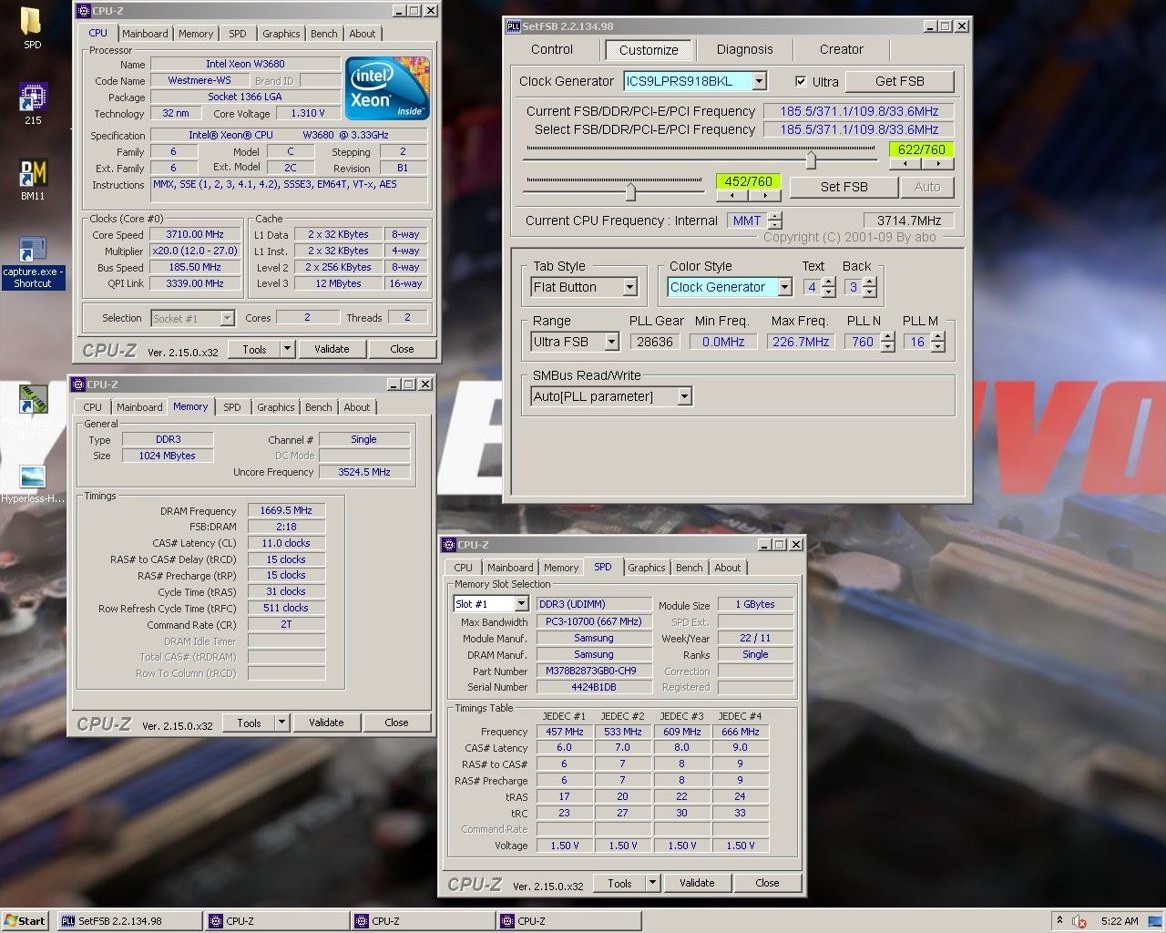Increase the PLL M stepper value
Viewport: 1166px width, 933px height.
(938, 337)
